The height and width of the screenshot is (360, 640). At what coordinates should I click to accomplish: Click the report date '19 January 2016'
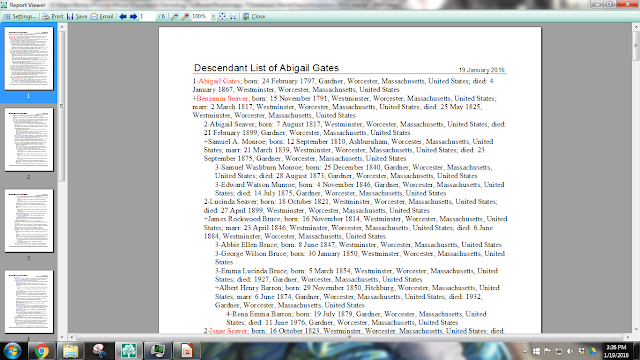pyautogui.click(x=482, y=70)
